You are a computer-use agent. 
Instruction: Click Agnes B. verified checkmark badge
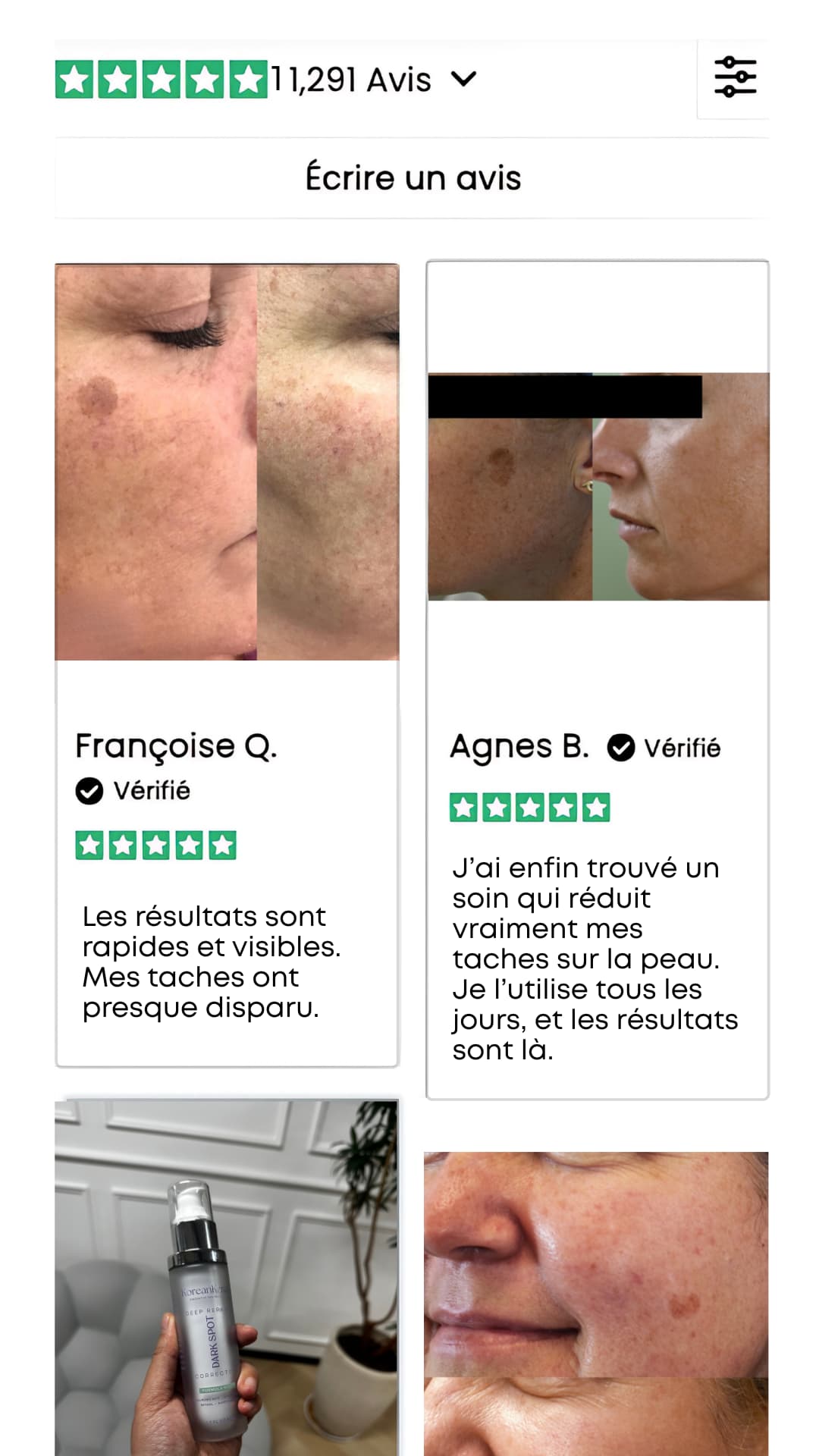point(620,748)
